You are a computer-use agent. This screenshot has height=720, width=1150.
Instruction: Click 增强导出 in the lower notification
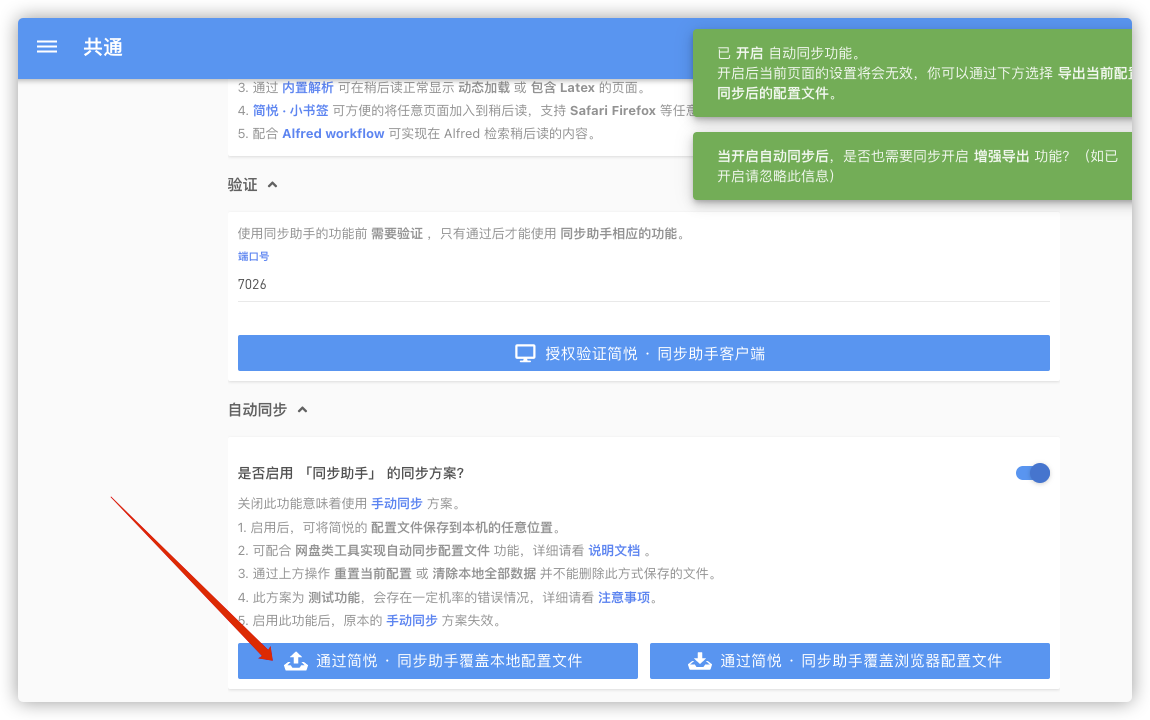[1002, 155]
